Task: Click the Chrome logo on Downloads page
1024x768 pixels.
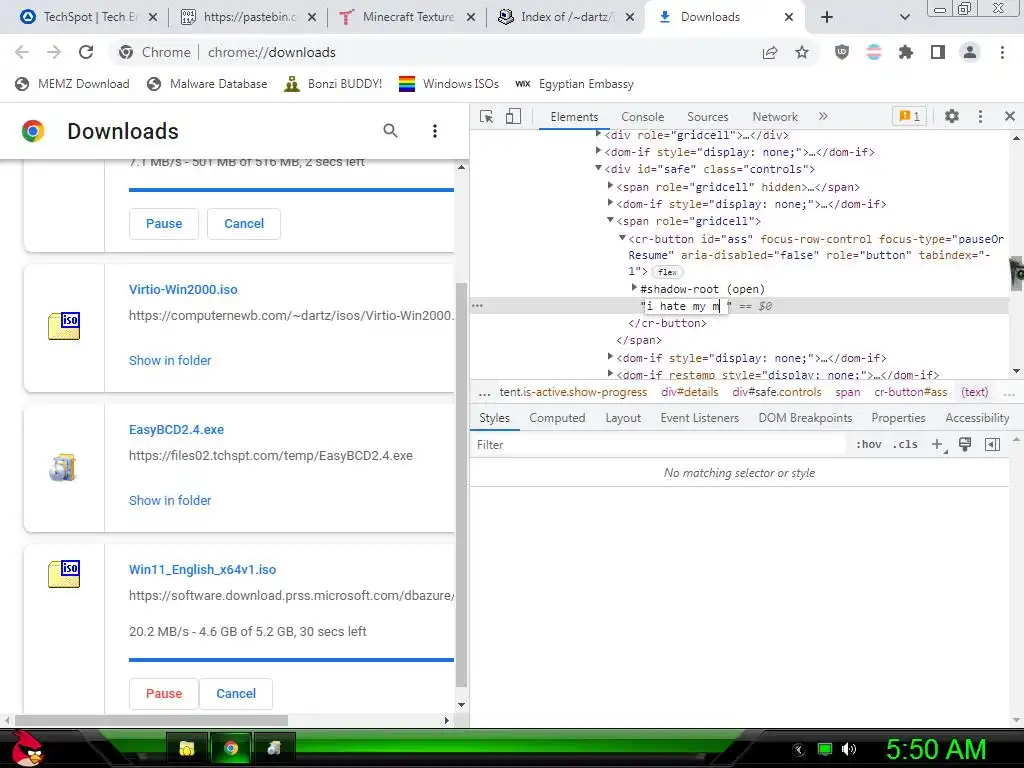Action: [x=33, y=131]
